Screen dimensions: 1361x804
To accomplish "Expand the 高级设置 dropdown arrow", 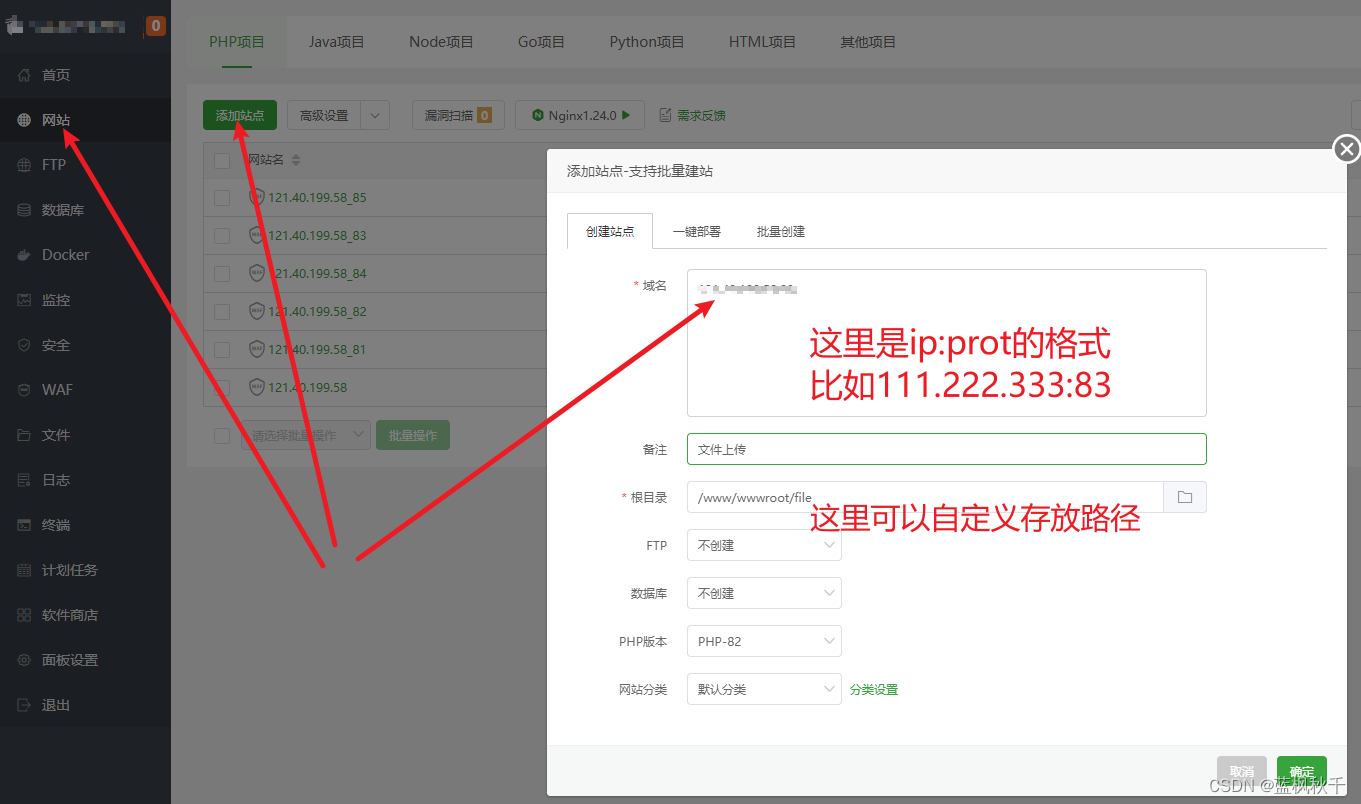I will 375,115.
